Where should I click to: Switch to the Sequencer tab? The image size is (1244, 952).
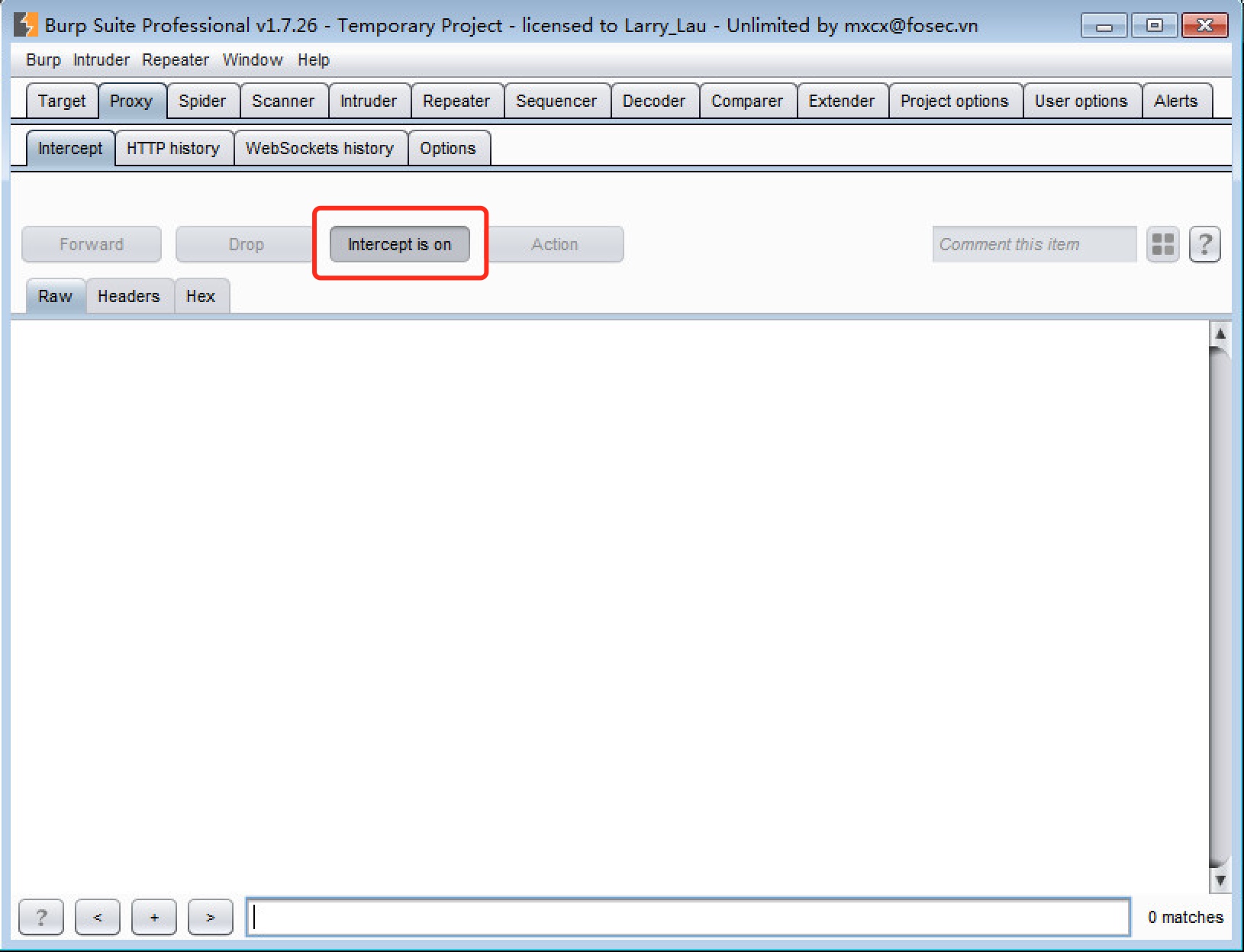coord(556,101)
